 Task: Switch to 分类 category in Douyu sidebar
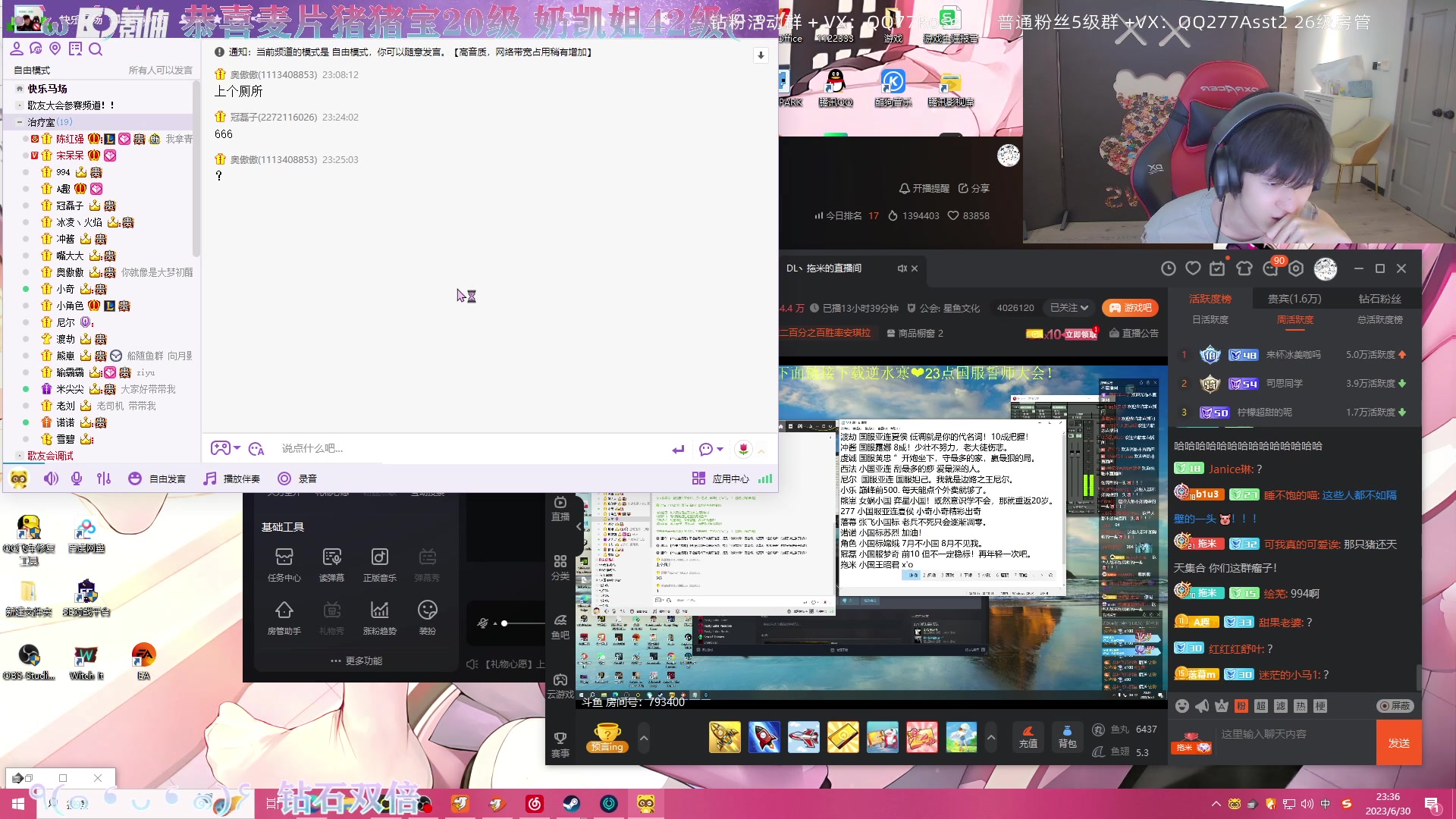point(560,567)
